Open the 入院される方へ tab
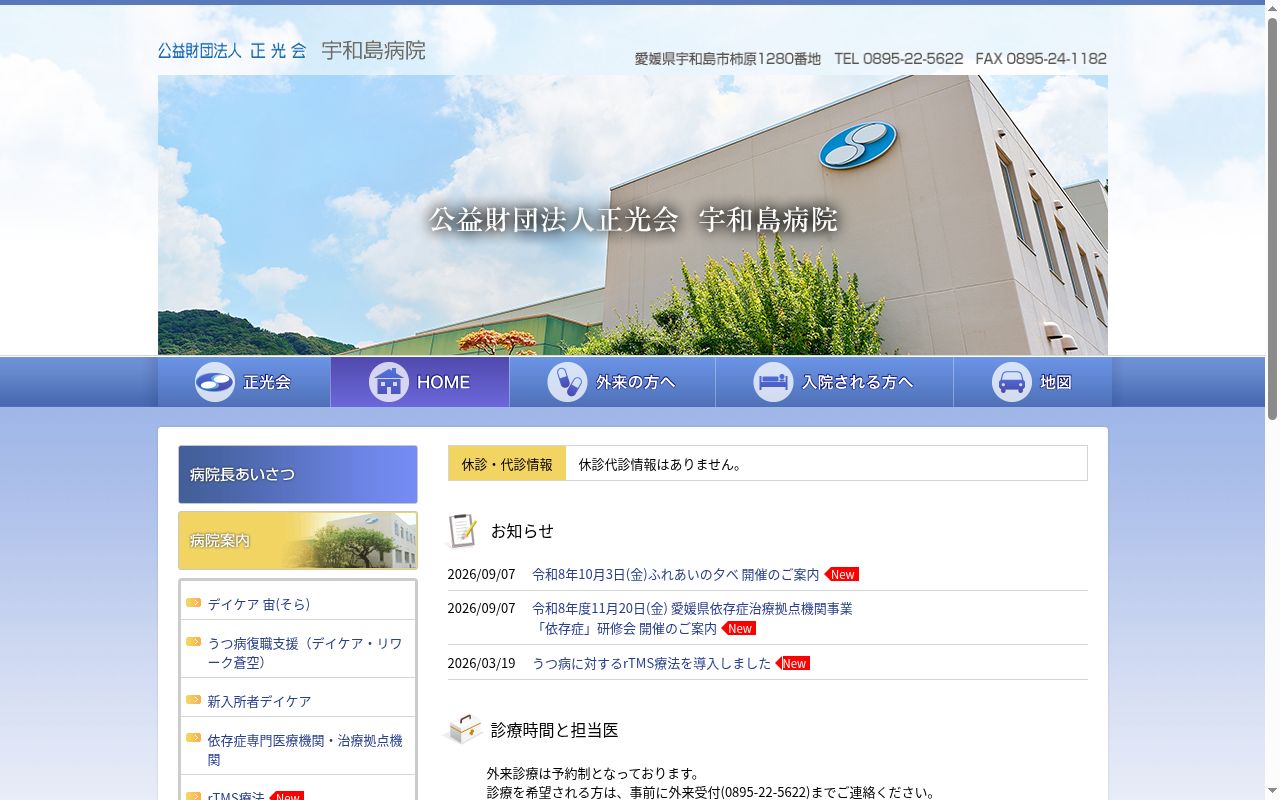 coord(835,382)
